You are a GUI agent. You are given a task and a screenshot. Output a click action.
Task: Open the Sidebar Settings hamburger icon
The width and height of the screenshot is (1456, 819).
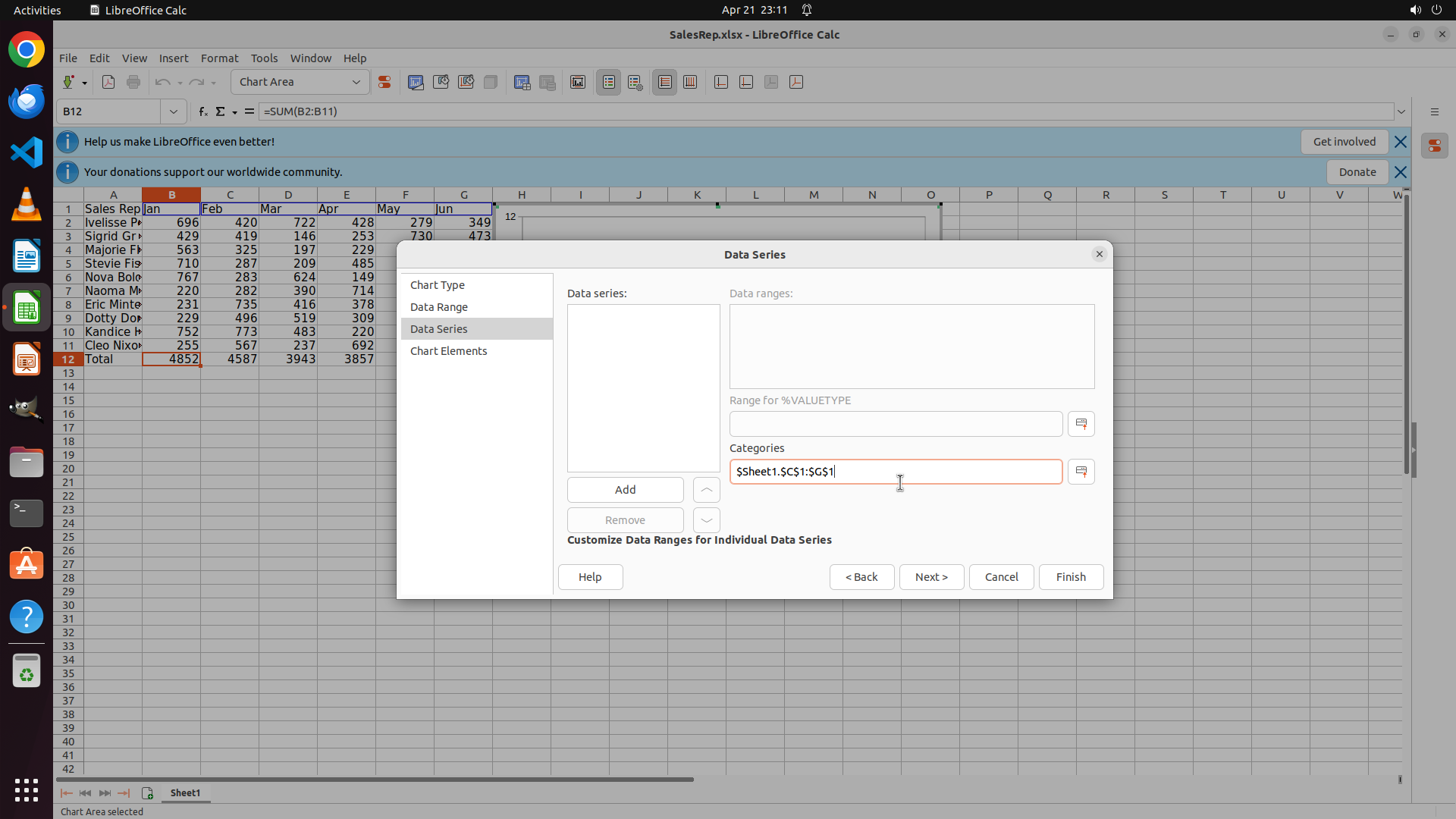pyautogui.click(x=1434, y=111)
